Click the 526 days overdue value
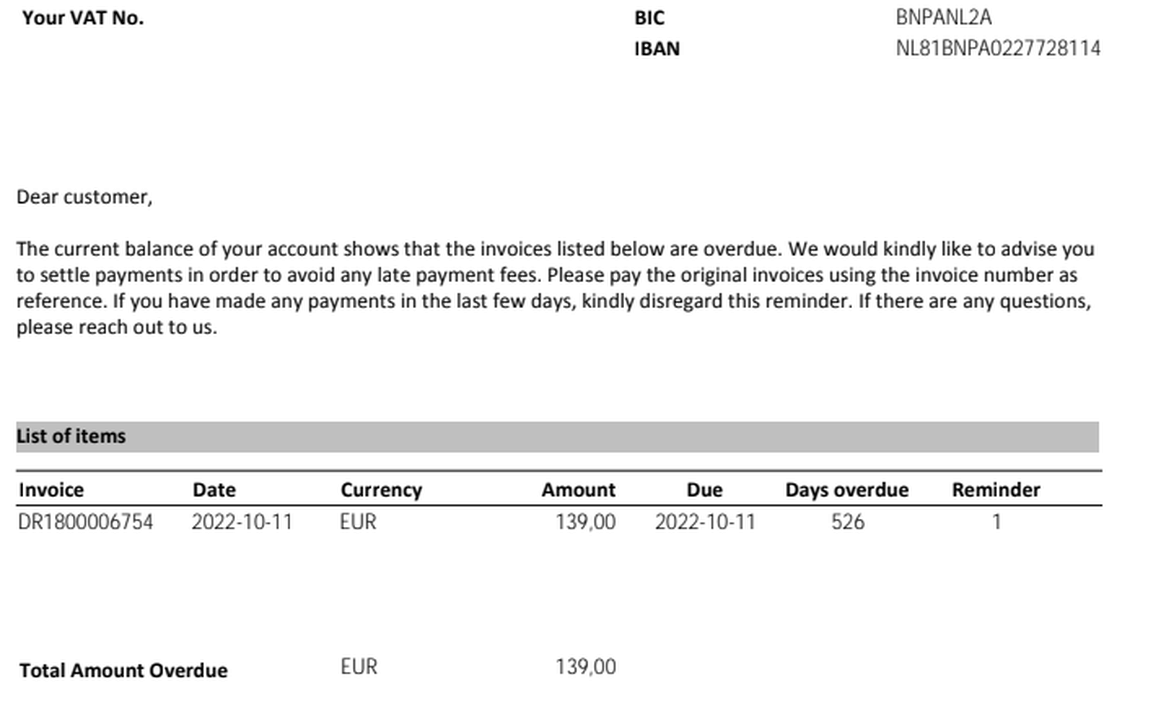The image size is (1161, 713). click(x=847, y=522)
